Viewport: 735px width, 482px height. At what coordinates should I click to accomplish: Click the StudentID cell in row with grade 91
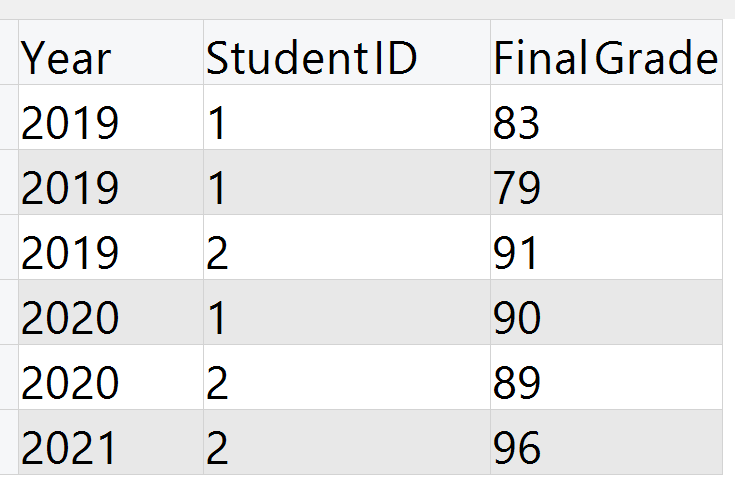[x=347, y=248]
